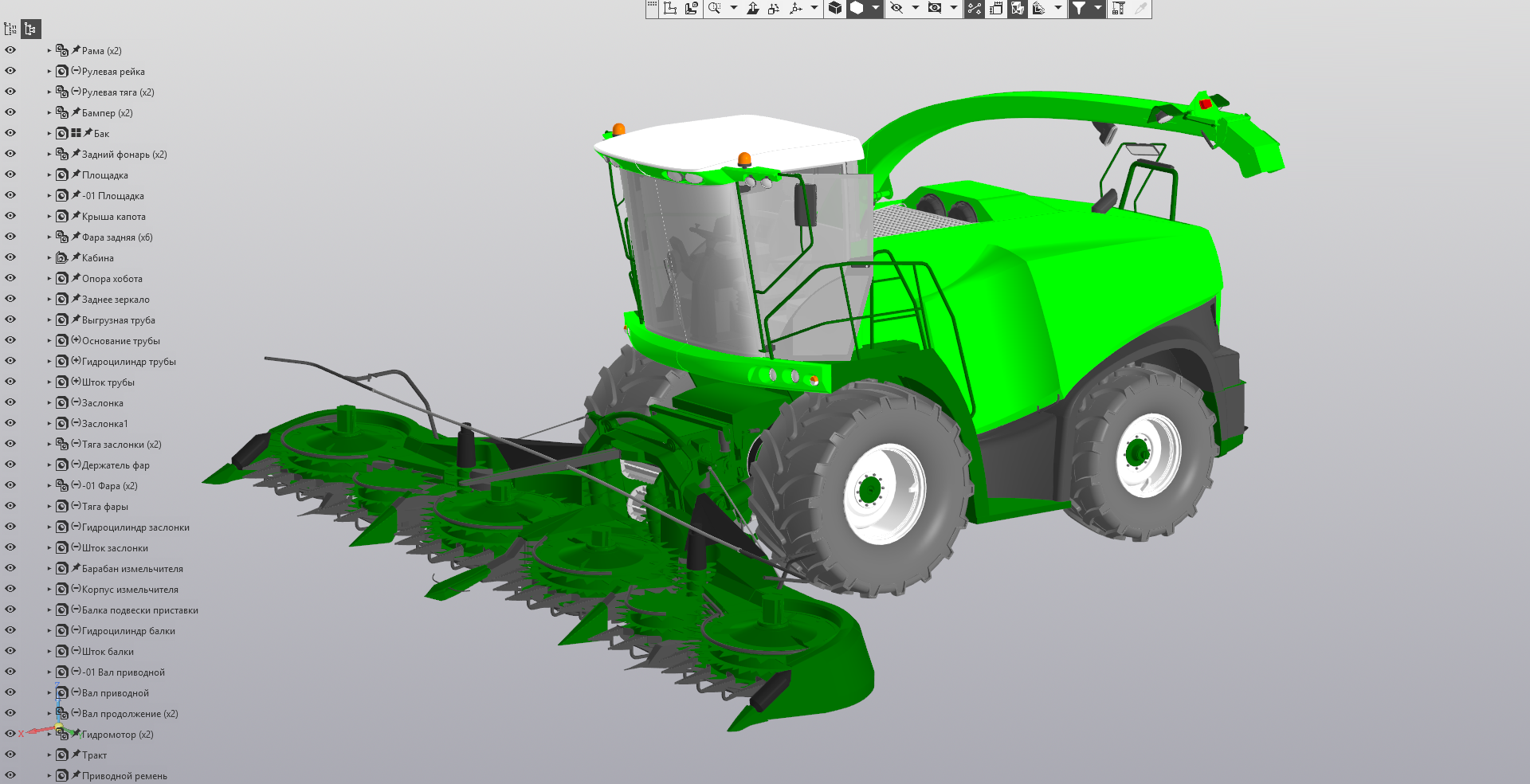The height and width of the screenshot is (784, 1530).
Task: Open the zoom options dropdown arrow
Action: (733, 8)
